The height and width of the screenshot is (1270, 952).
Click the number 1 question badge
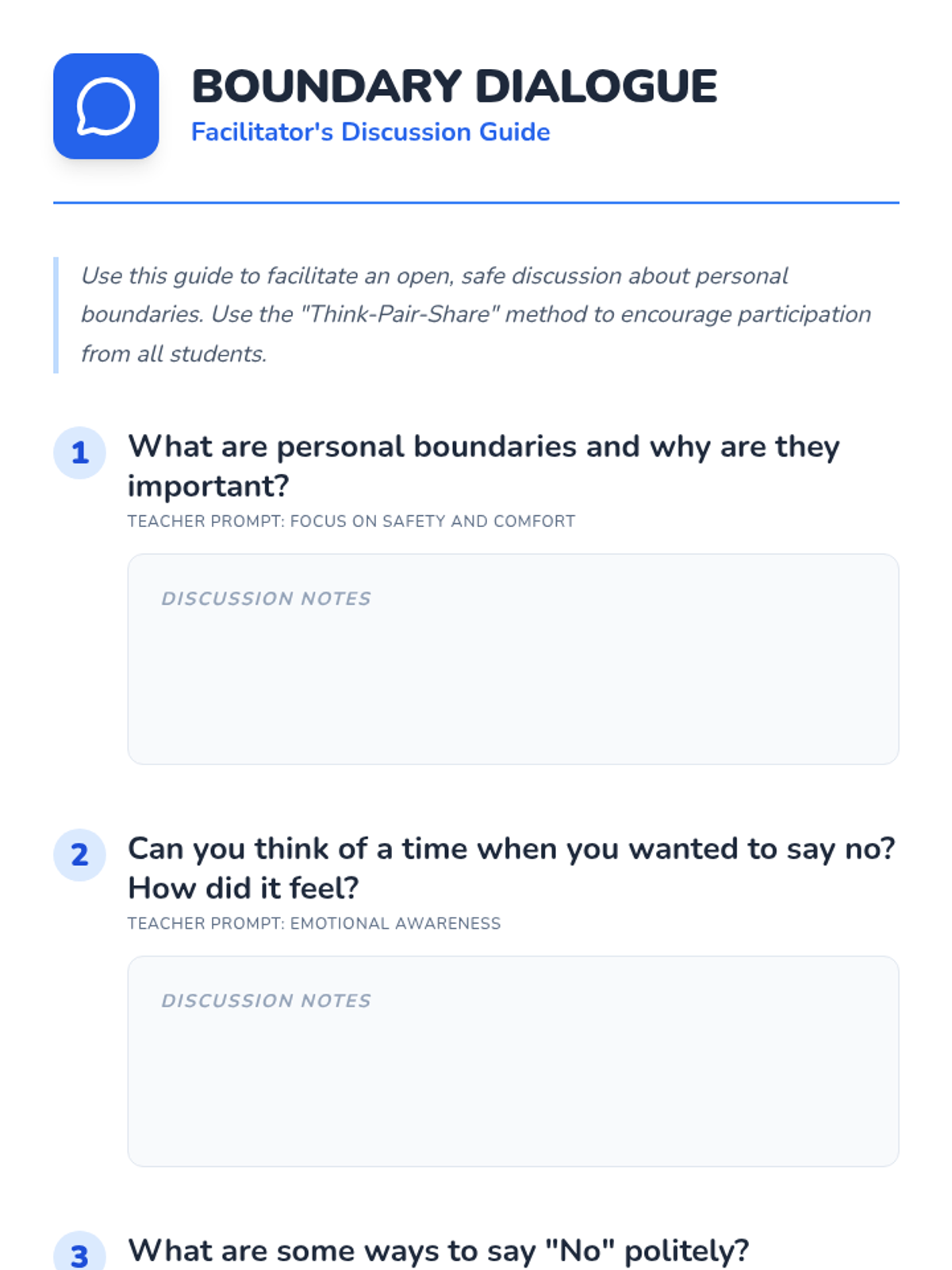click(79, 452)
